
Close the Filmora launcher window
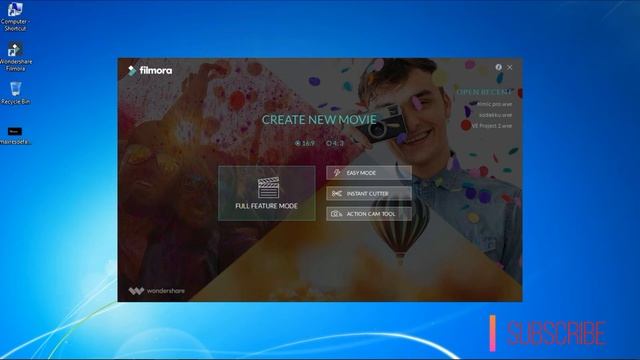(510, 67)
